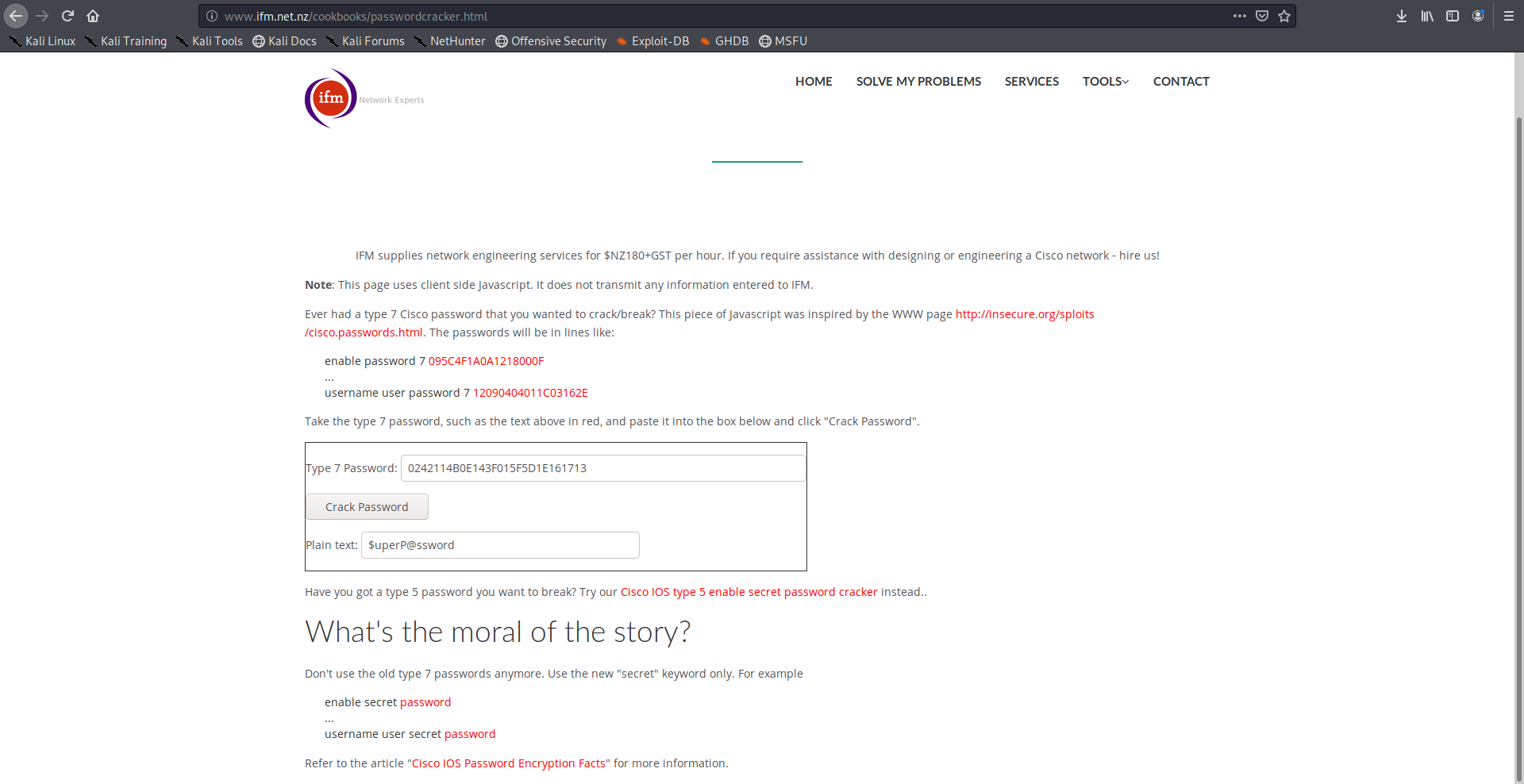This screenshot has height=784, width=1524.
Task: Expand the TOOLS navigation dropdown
Action: [1105, 81]
